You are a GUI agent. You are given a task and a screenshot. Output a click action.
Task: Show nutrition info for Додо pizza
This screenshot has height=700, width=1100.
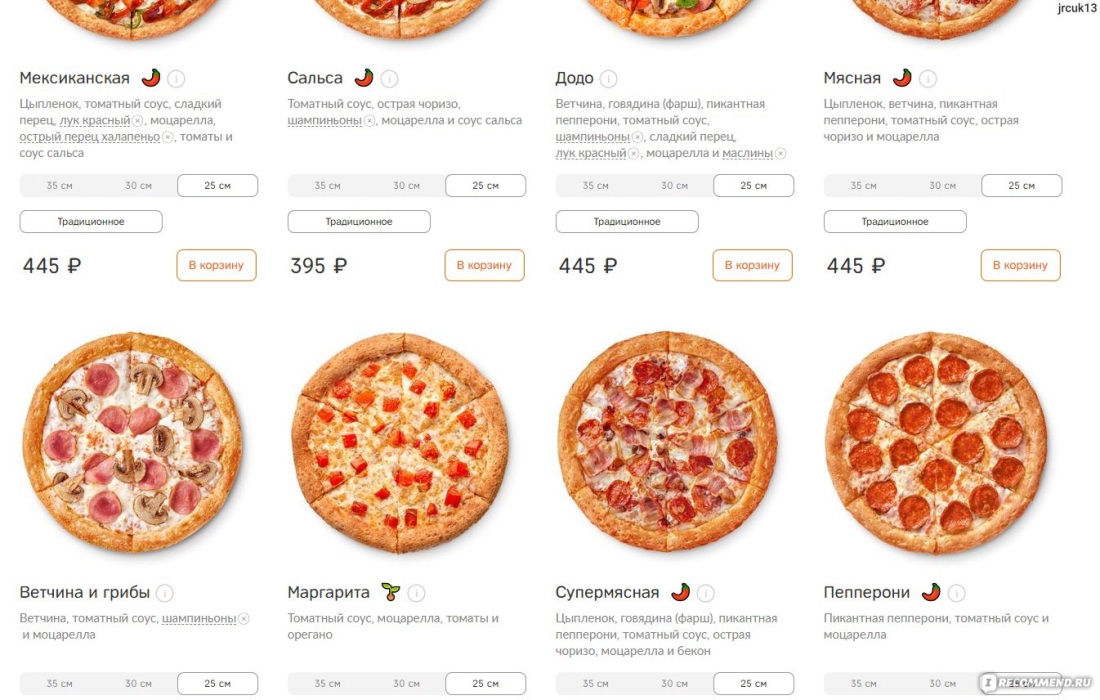(x=609, y=79)
